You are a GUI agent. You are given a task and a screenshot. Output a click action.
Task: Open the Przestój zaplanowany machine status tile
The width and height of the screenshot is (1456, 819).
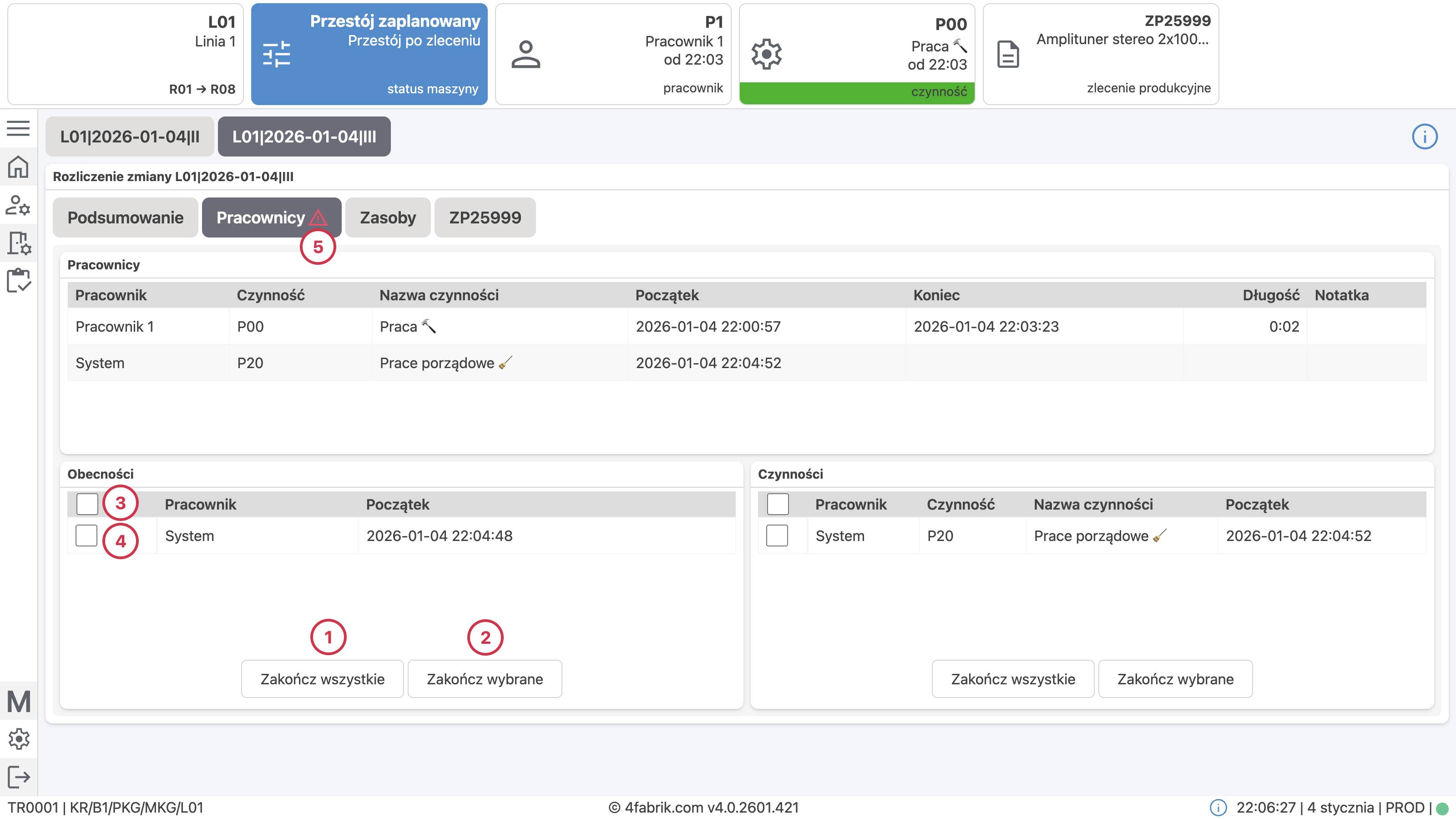coord(369,54)
